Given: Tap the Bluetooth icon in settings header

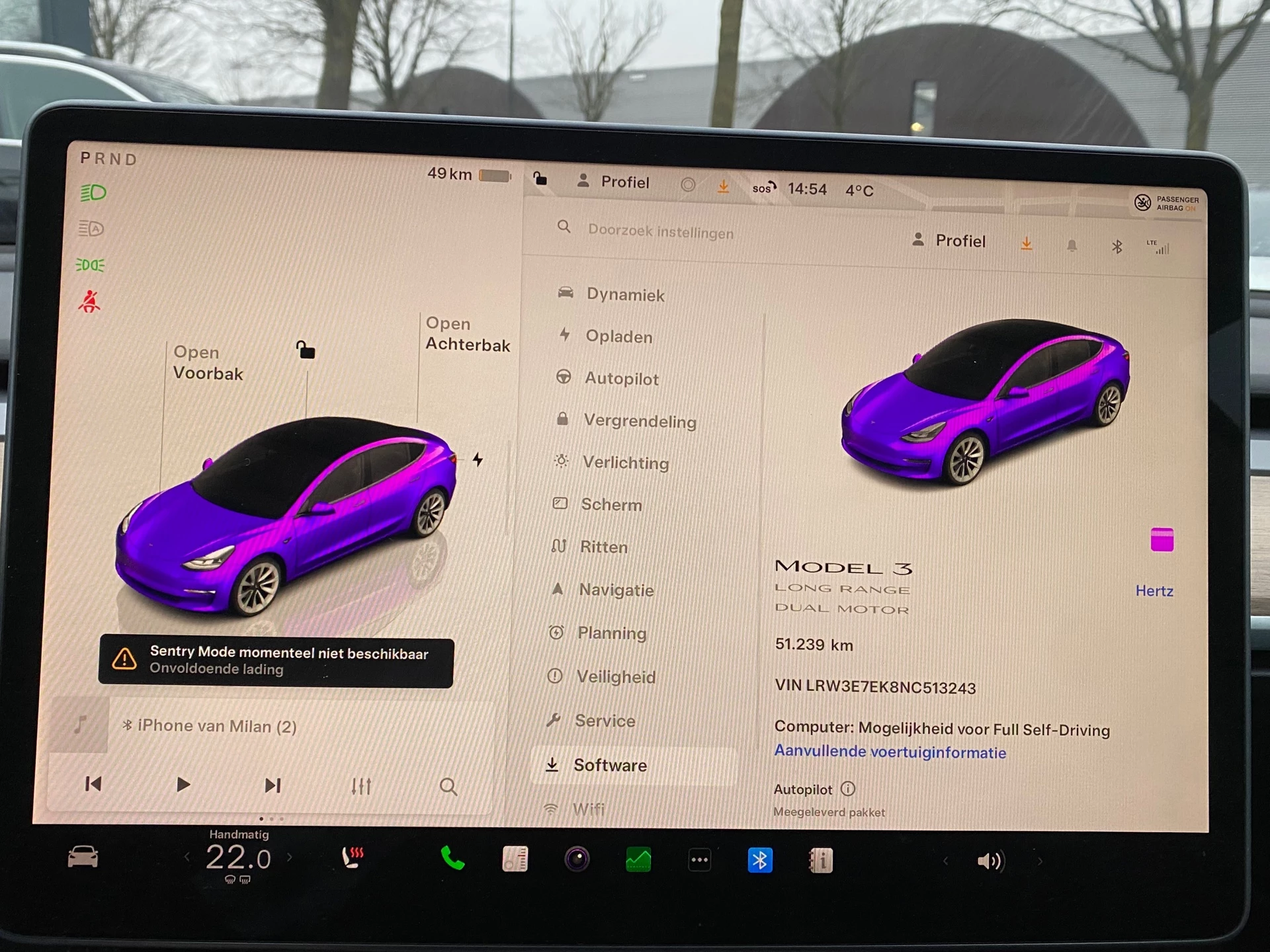Looking at the screenshot, I should [1117, 247].
